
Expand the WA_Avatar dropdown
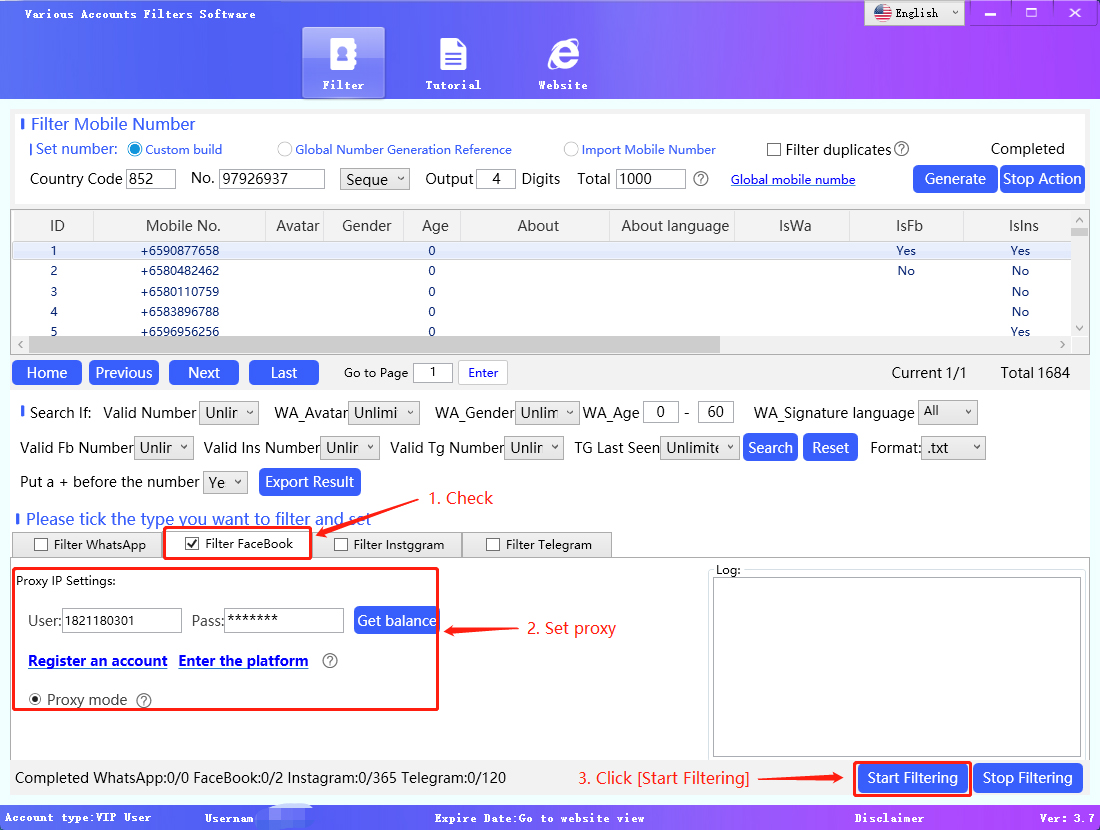[384, 413]
